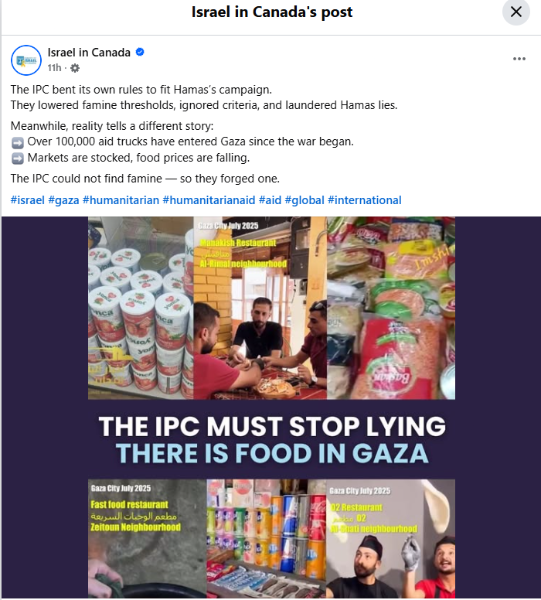
Task: Open the Israel in Canada page name
Action: tap(89, 52)
